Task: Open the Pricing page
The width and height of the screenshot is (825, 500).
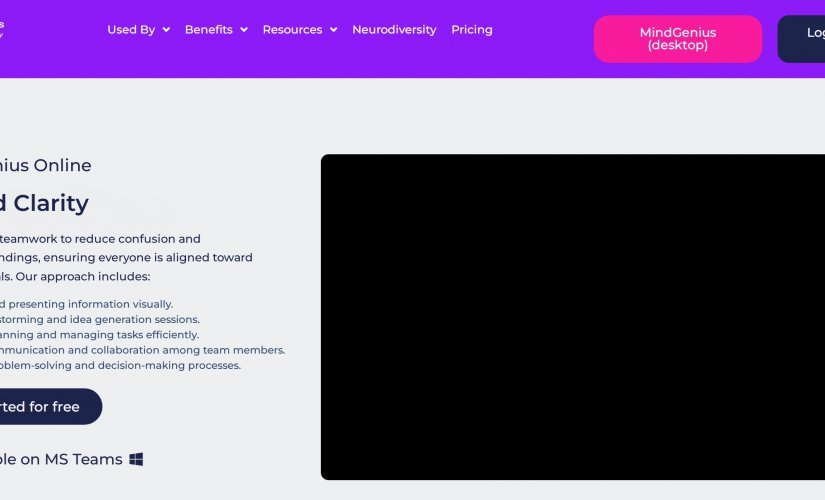Action: point(472,29)
